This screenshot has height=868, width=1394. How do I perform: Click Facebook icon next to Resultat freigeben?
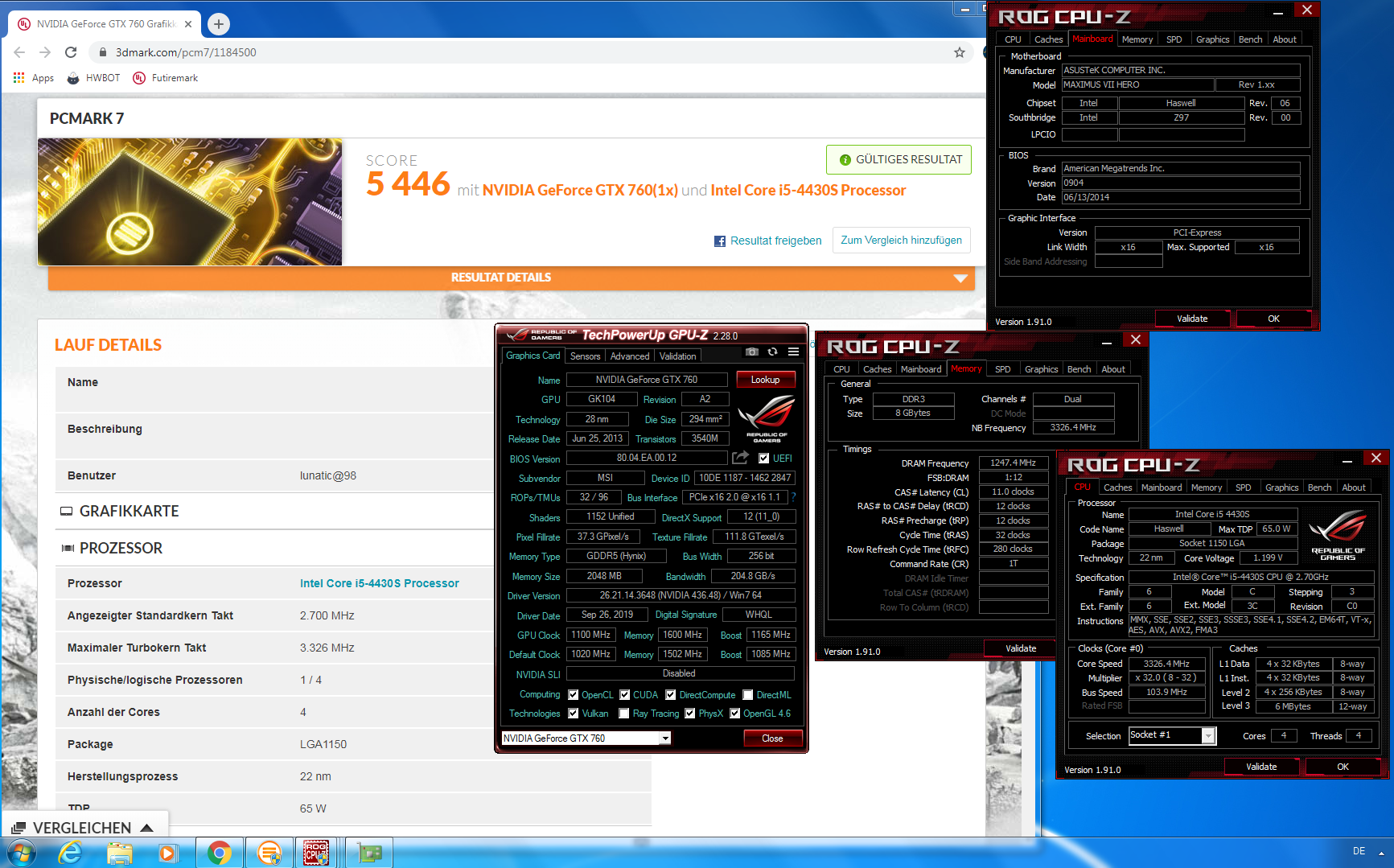[720, 241]
